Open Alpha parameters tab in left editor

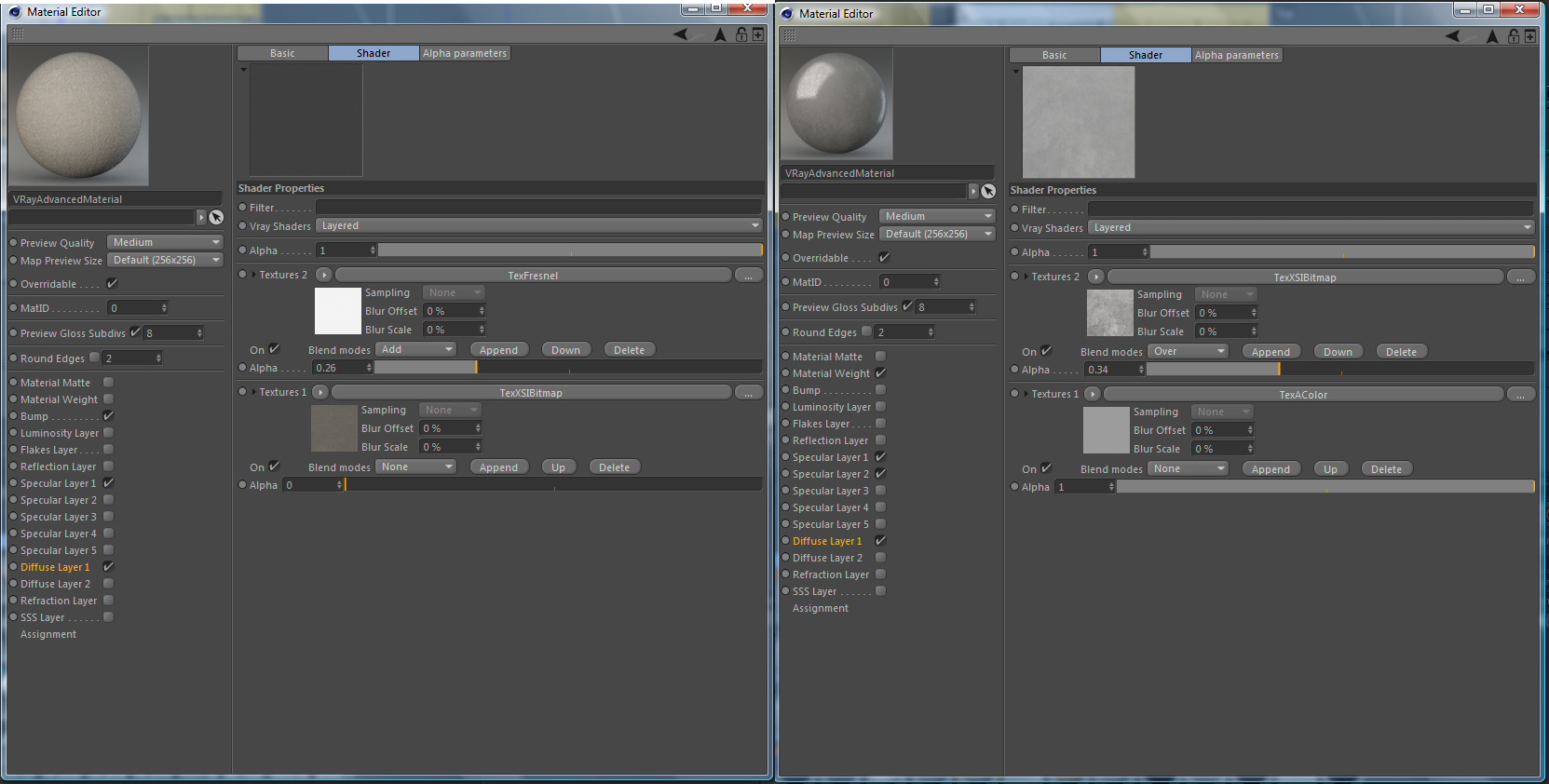[x=465, y=53]
